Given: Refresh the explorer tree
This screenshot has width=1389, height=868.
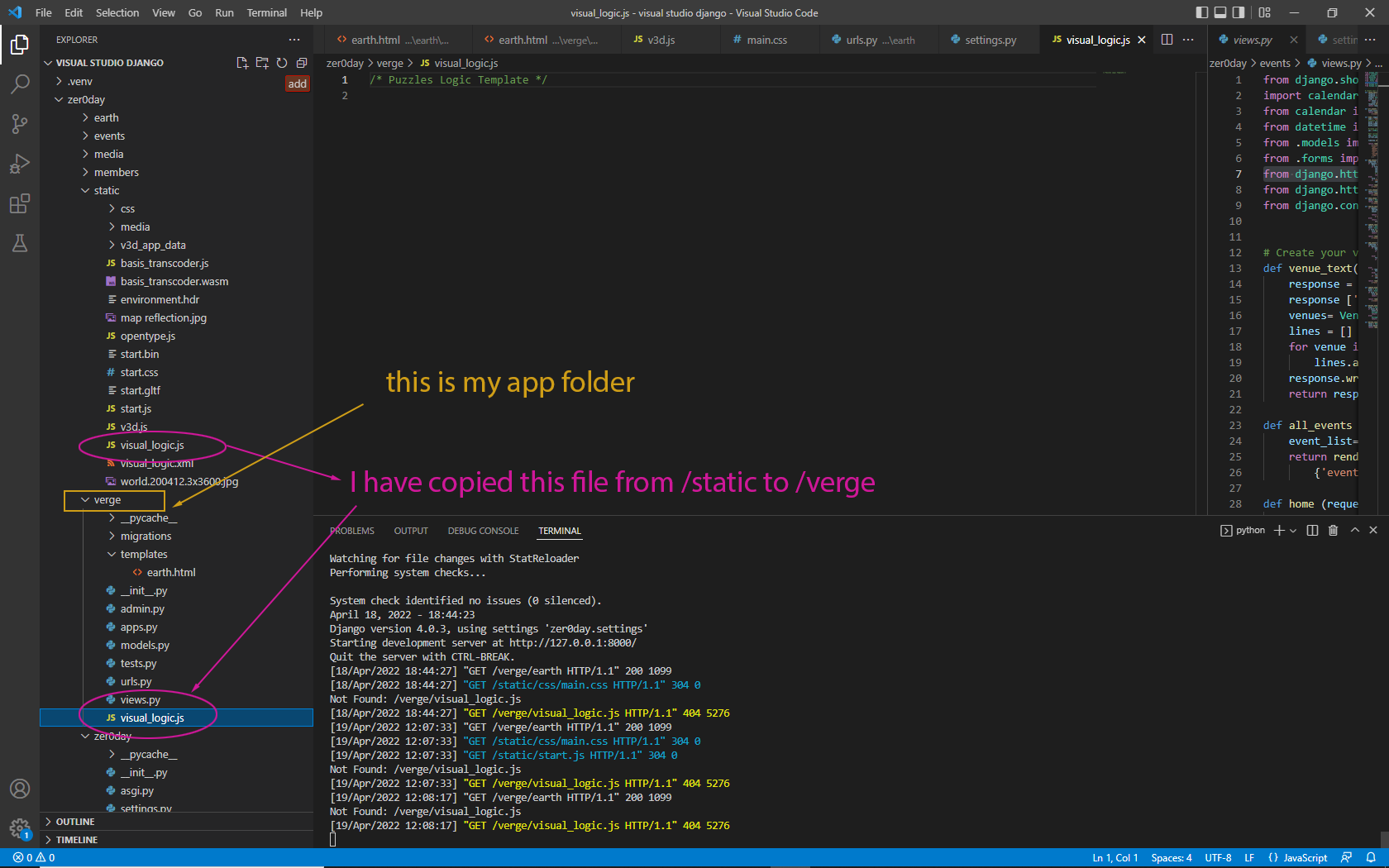Looking at the screenshot, I should point(282,63).
